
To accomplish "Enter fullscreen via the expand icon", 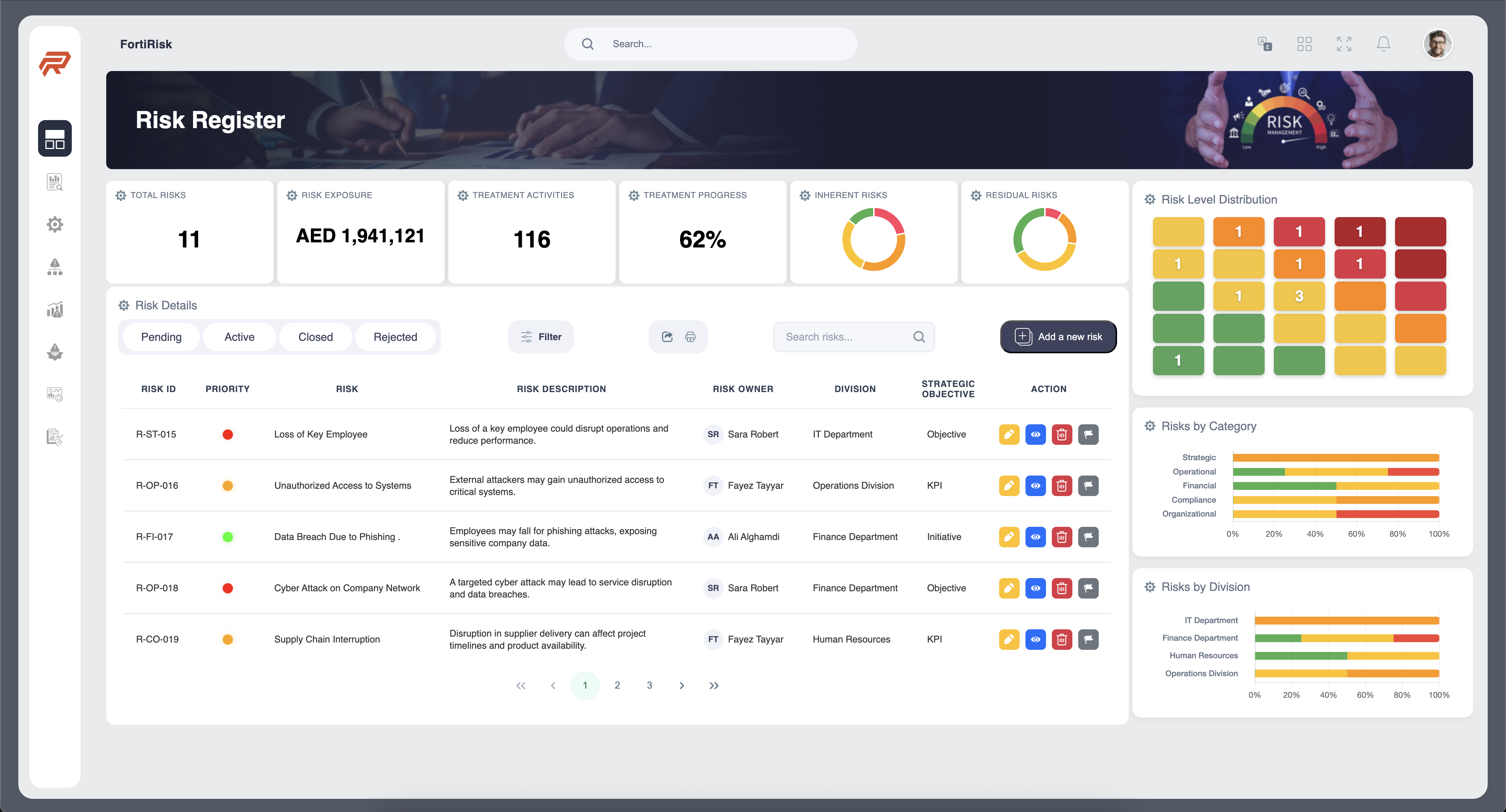I will [1343, 44].
